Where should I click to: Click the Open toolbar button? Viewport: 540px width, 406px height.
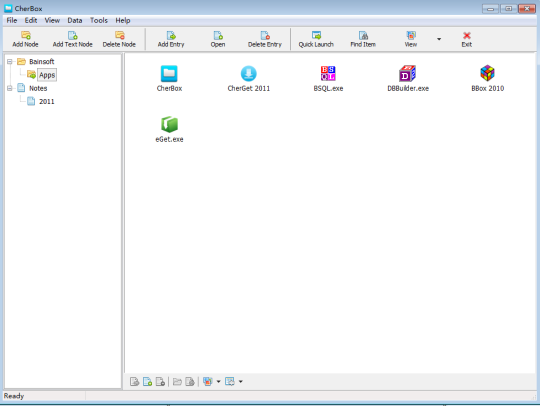coord(218,39)
